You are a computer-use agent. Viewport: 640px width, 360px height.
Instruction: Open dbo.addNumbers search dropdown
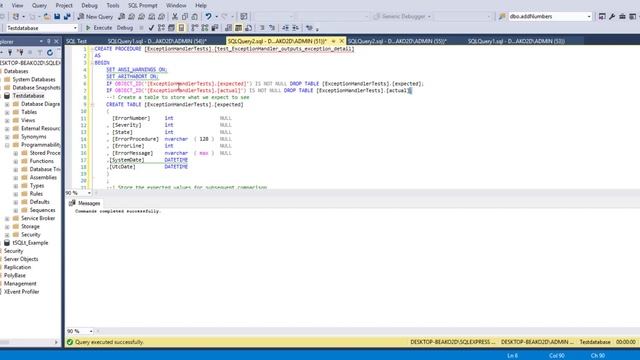589,16
